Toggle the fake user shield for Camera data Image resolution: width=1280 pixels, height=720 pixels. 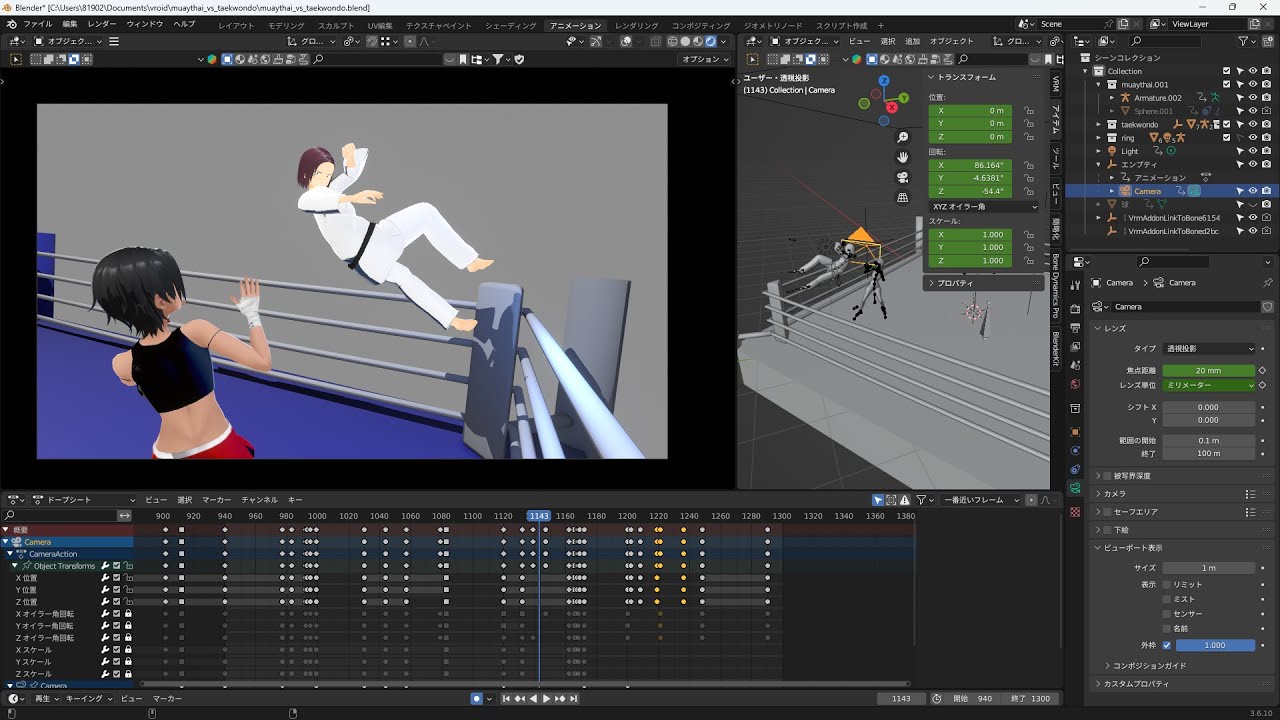[x=1268, y=307]
